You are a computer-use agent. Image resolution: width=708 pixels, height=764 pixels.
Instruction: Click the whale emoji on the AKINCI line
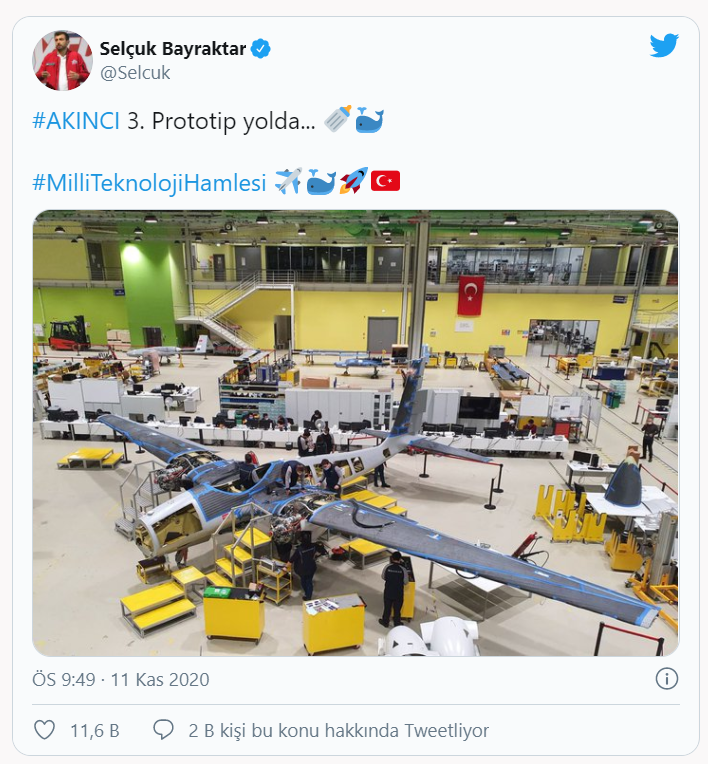coord(369,121)
